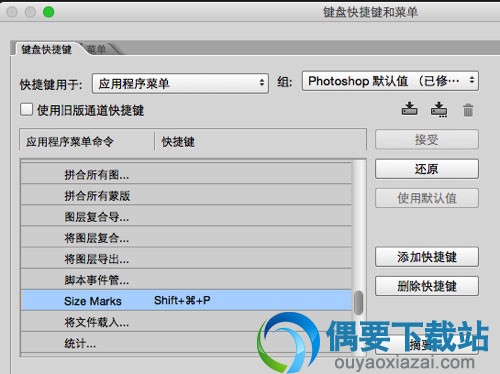
Task: Delete current shortcut set trash icon
Action: 468,110
